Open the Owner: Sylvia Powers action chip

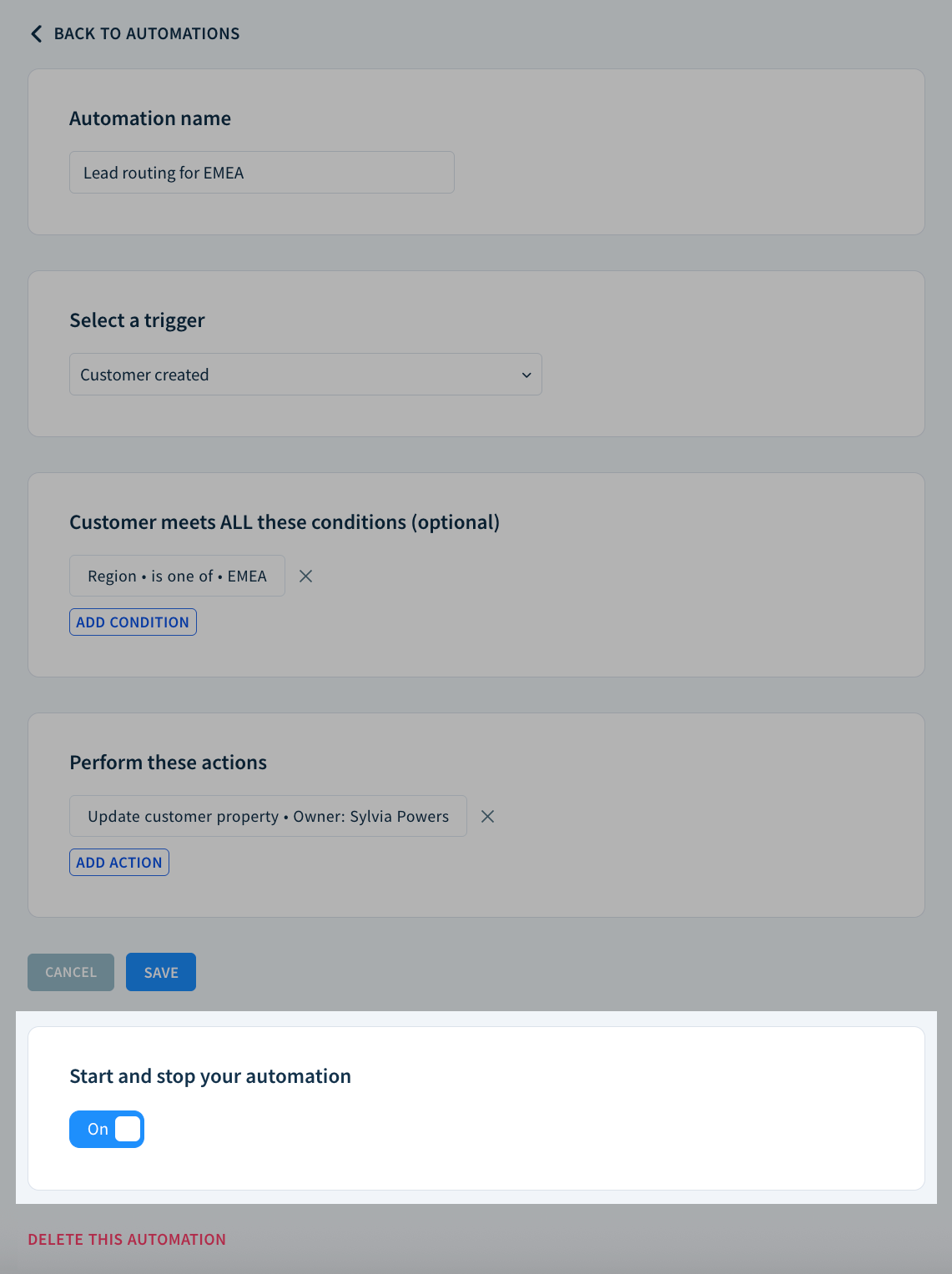[268, 816]
